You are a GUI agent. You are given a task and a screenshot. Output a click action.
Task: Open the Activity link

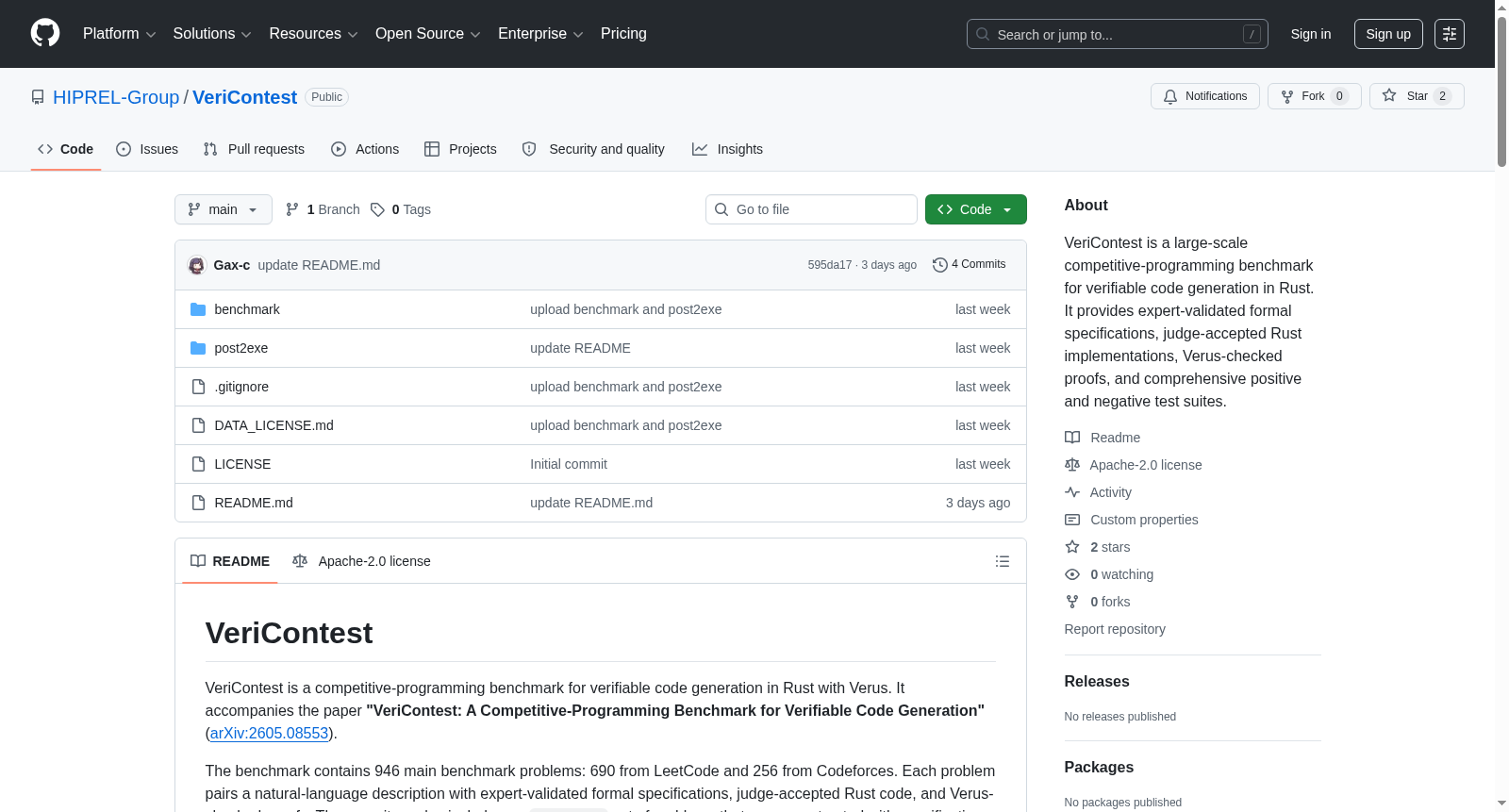(x=1099, y=492)
